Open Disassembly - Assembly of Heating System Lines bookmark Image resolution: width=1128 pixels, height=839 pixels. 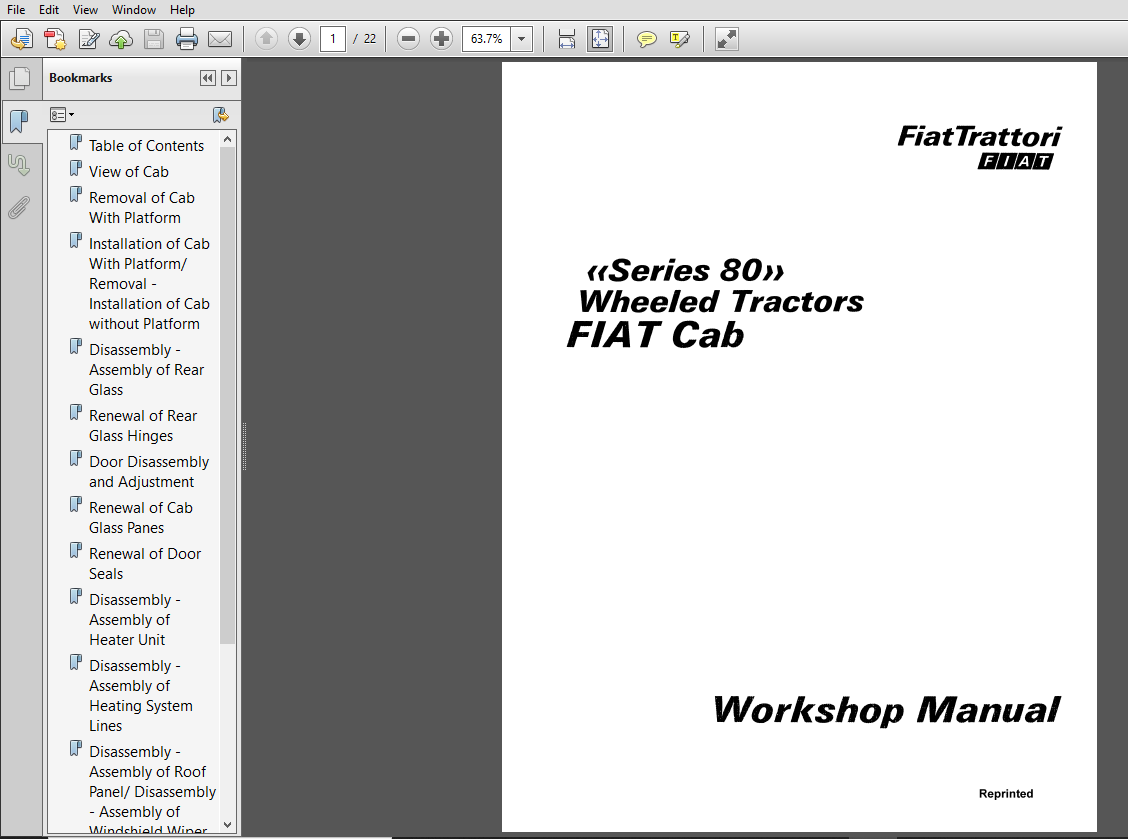140,695
